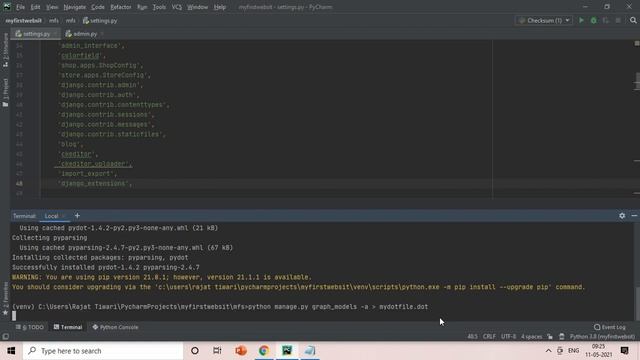
Task: Open the CRLF line separator selector
Action: 489,337
